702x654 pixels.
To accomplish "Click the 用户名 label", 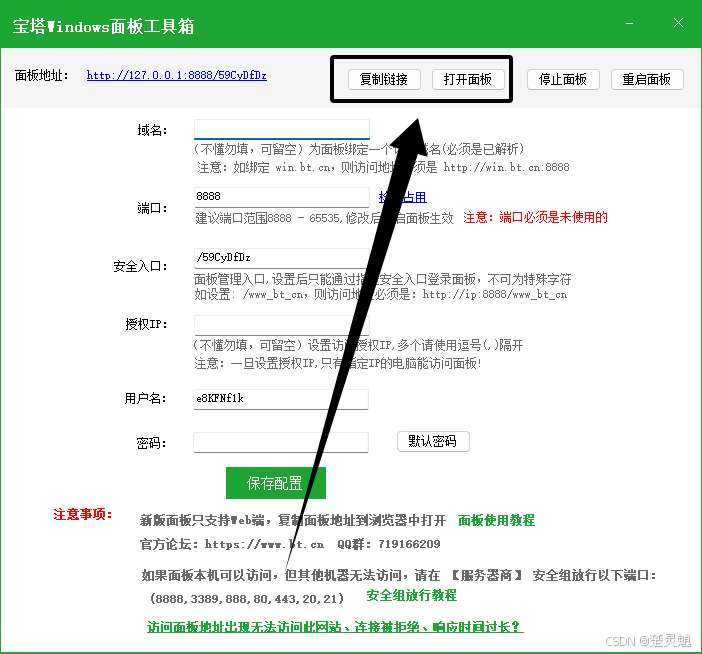I will coord(145,398).
